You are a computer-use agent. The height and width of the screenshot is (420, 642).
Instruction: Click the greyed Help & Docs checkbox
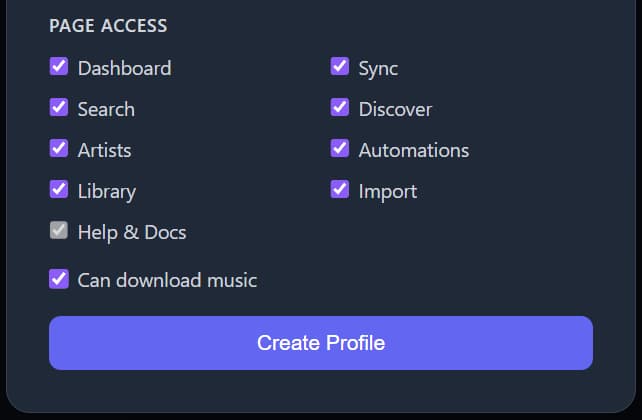coord(59,231)
